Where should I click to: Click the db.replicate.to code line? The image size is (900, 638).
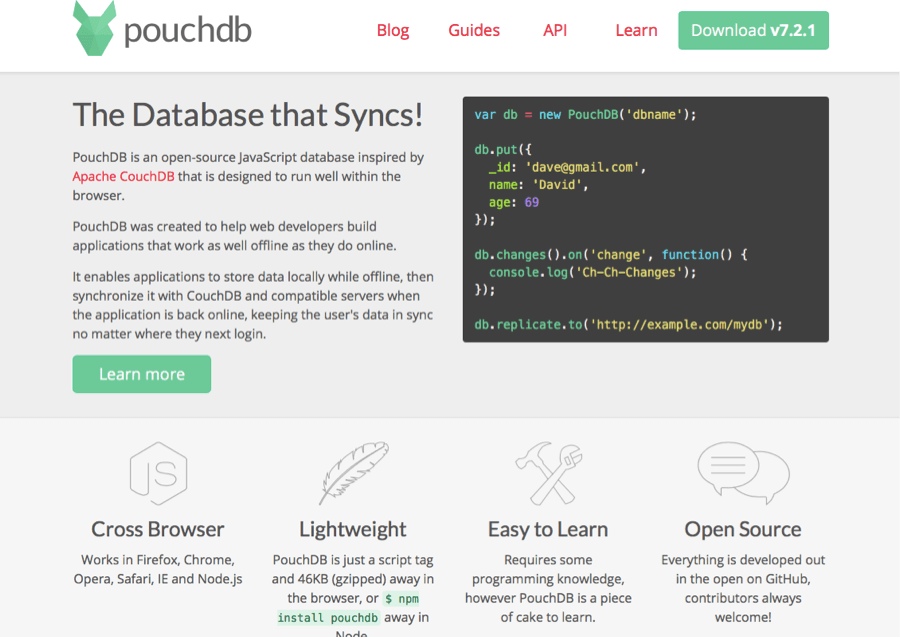tap(628, 325)
